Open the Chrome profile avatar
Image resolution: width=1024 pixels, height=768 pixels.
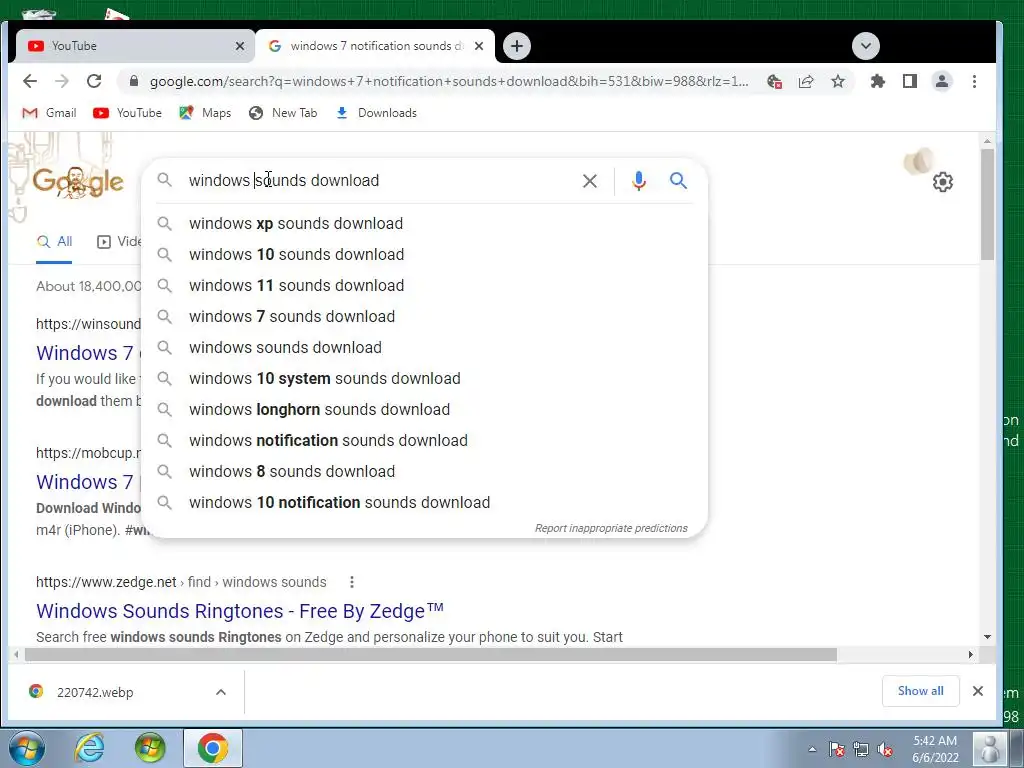pos(942,81)
